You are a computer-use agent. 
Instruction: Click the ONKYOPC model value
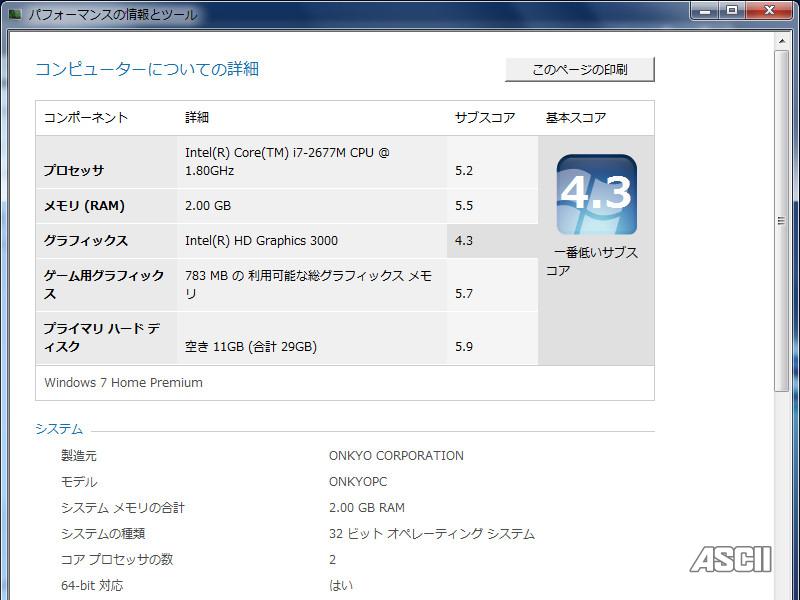(x=358, y=482)
